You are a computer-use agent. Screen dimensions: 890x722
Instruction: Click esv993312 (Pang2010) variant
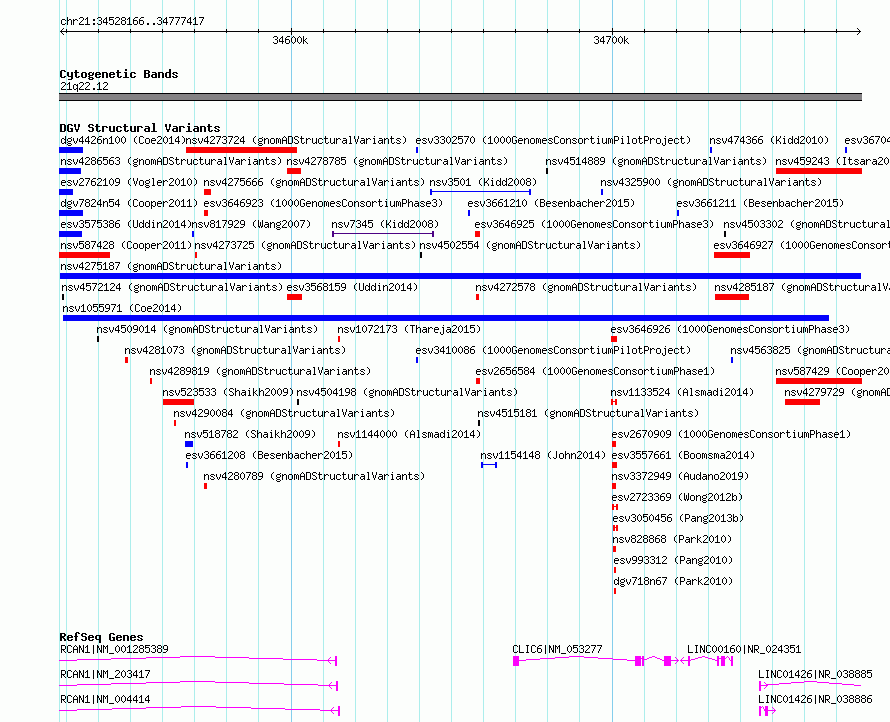coord(673,560)
